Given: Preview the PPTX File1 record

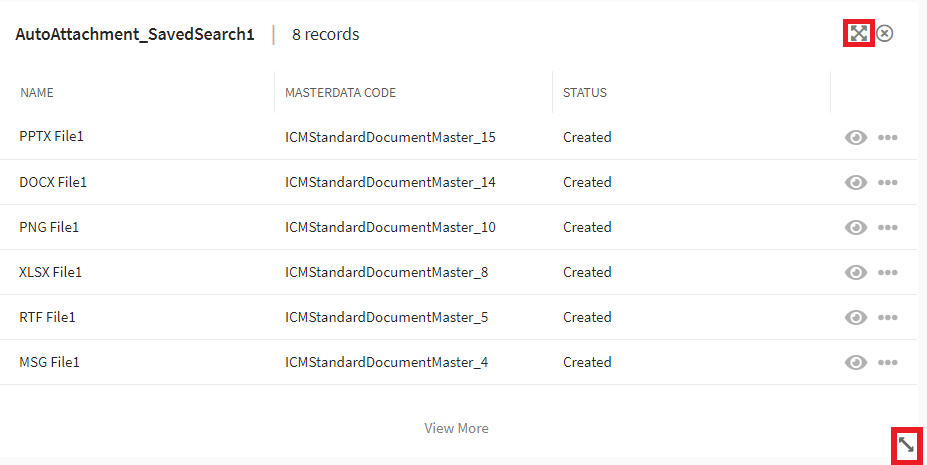Looking at the screenshot, I should [x=855, y=137].
